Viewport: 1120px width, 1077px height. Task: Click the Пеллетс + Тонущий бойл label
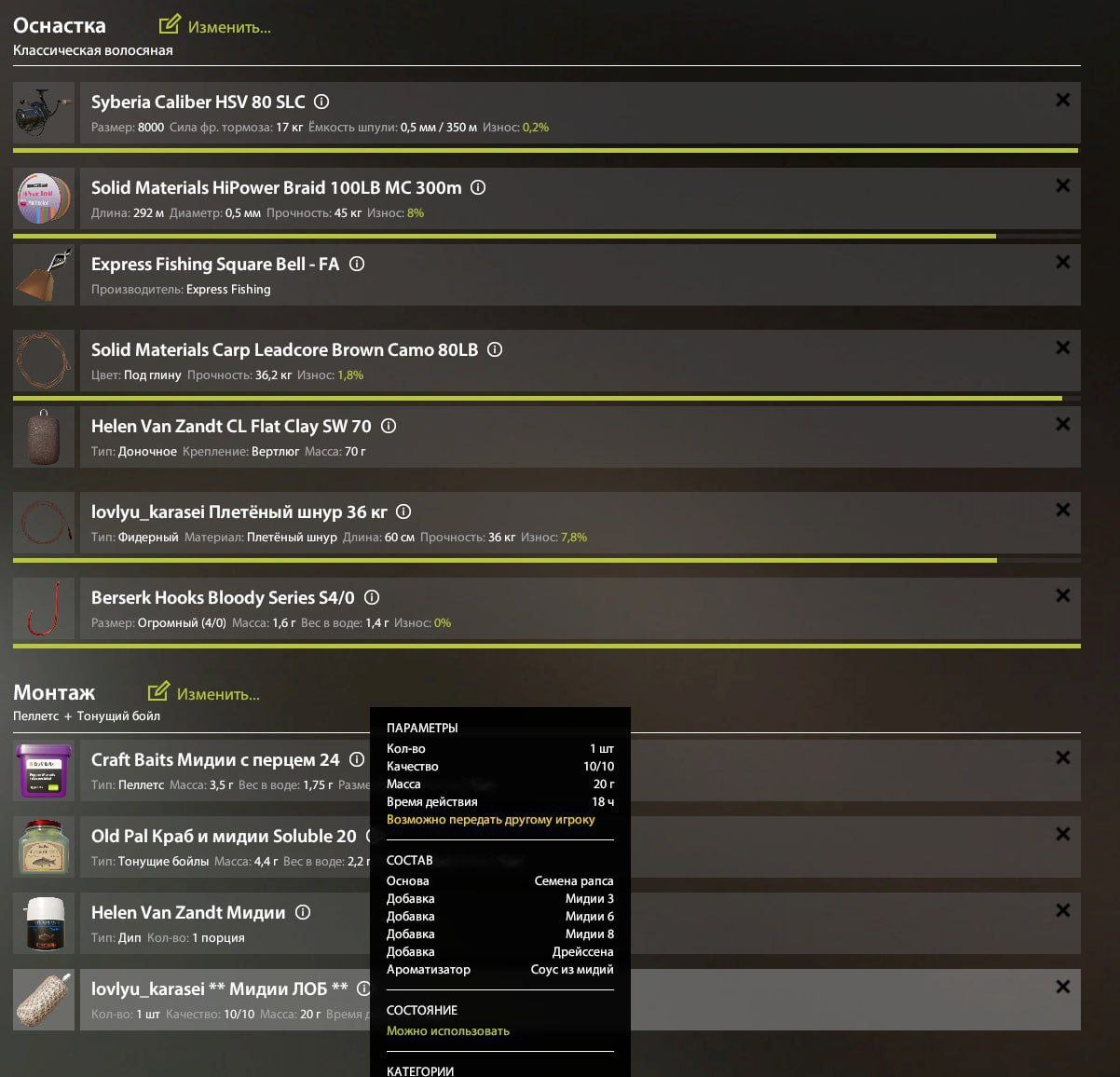tap(87, 716)
